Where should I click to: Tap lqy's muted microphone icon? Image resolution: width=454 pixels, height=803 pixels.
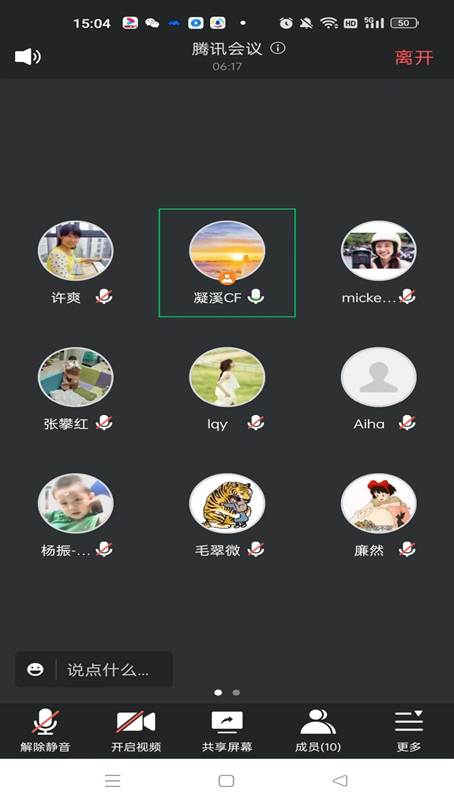click(x=255, y=423)
